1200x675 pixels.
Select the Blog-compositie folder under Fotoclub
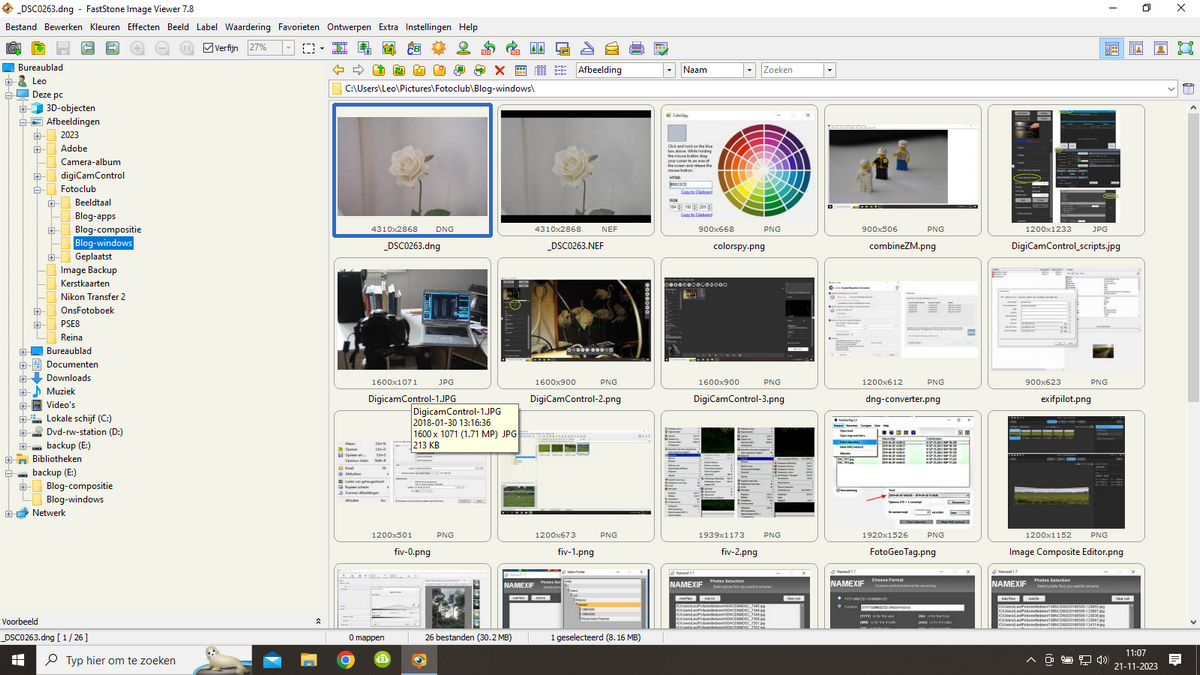pyautogui.click(x=107, y=230)
